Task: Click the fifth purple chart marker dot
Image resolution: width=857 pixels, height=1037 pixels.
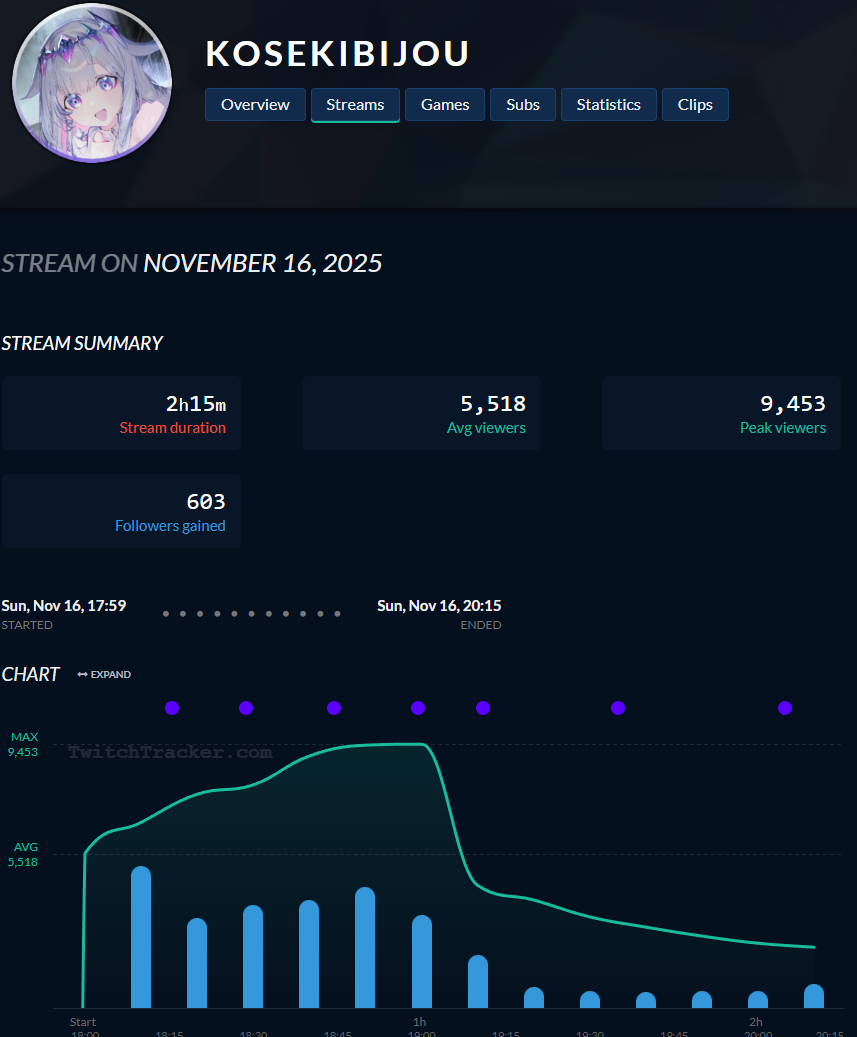Action: click(483, 708)
